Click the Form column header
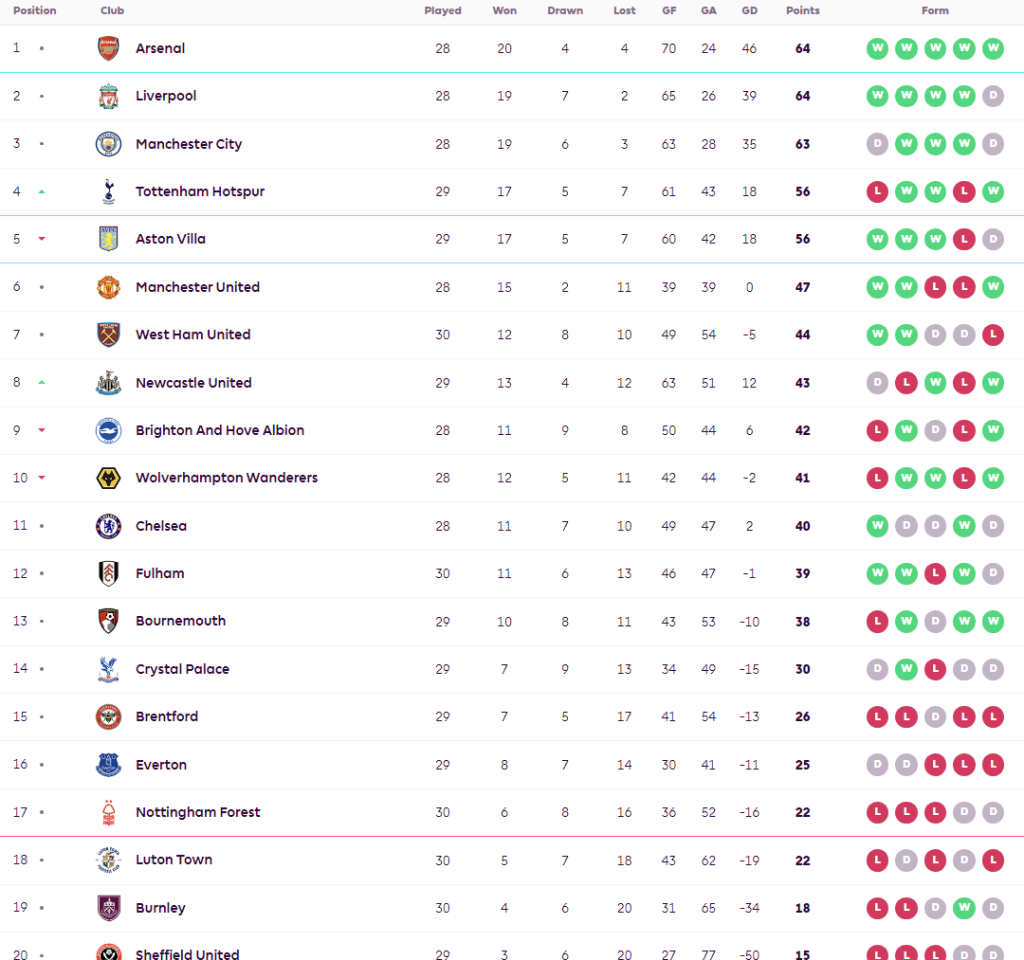1024x960 pixels. click(935, 11)
